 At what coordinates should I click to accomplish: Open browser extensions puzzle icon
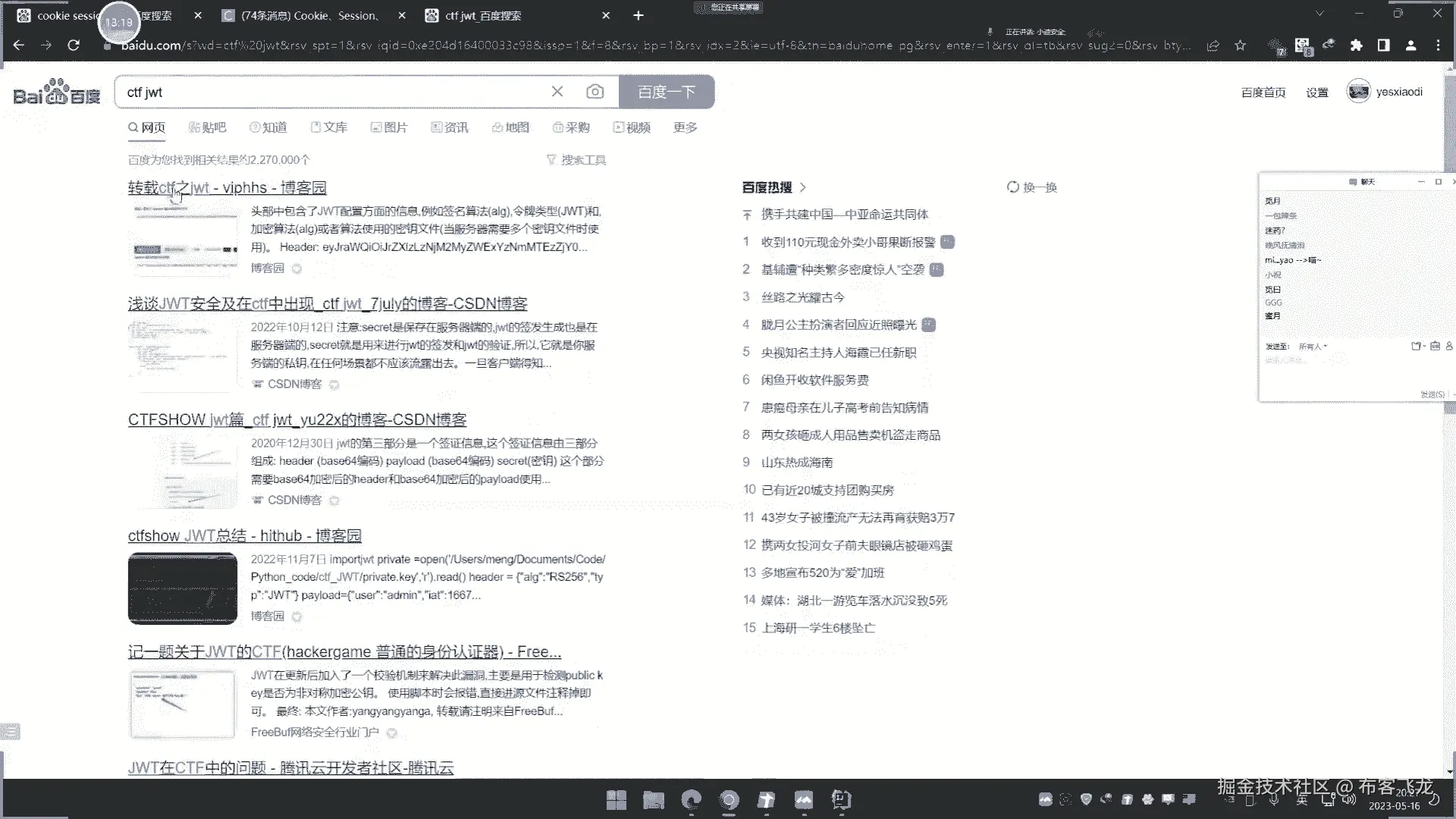click(x=1356, y=45)
